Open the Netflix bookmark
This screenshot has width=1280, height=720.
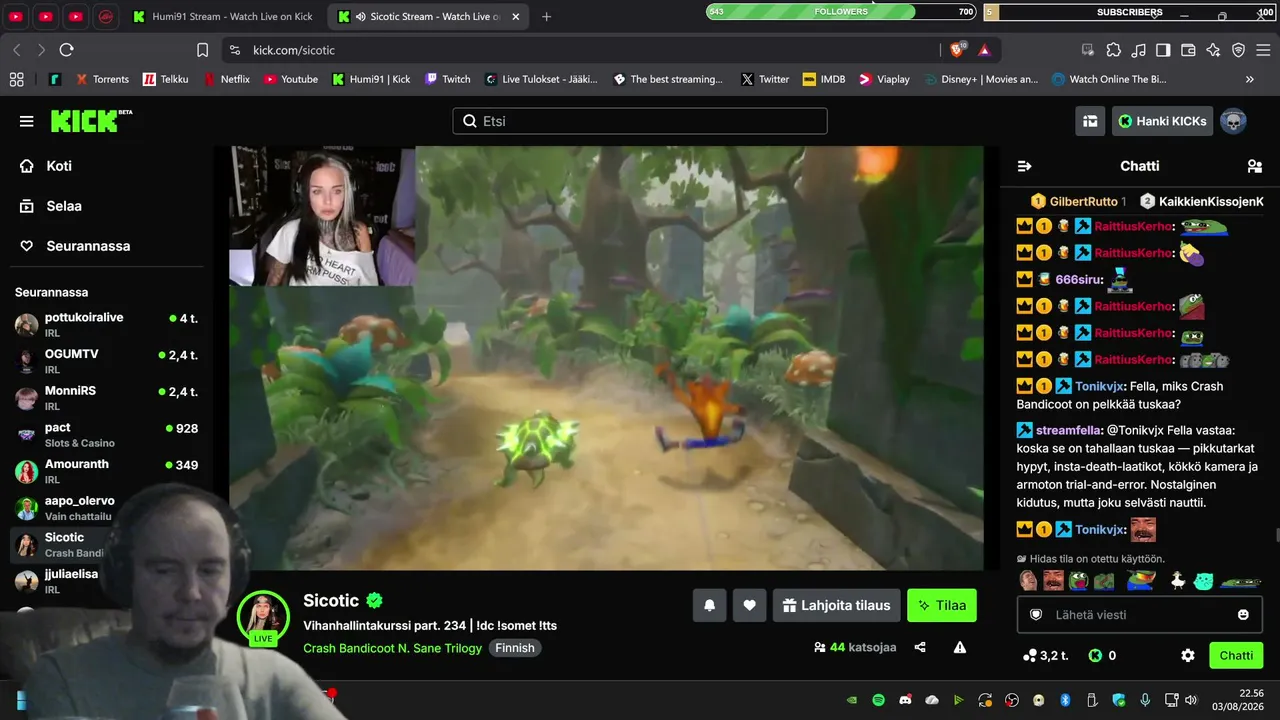pyautogui.click(x=227, y=79)
